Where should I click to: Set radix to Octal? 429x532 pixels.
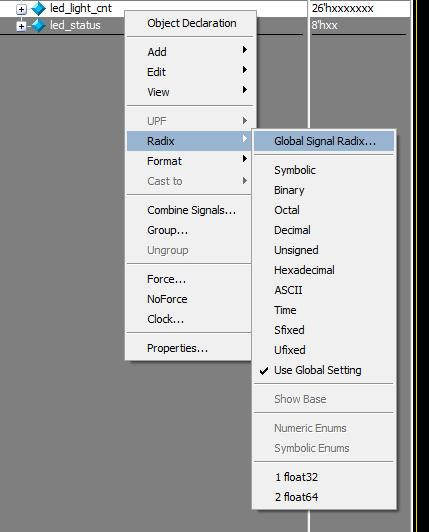pyautogui.click(x=324, y=210)
